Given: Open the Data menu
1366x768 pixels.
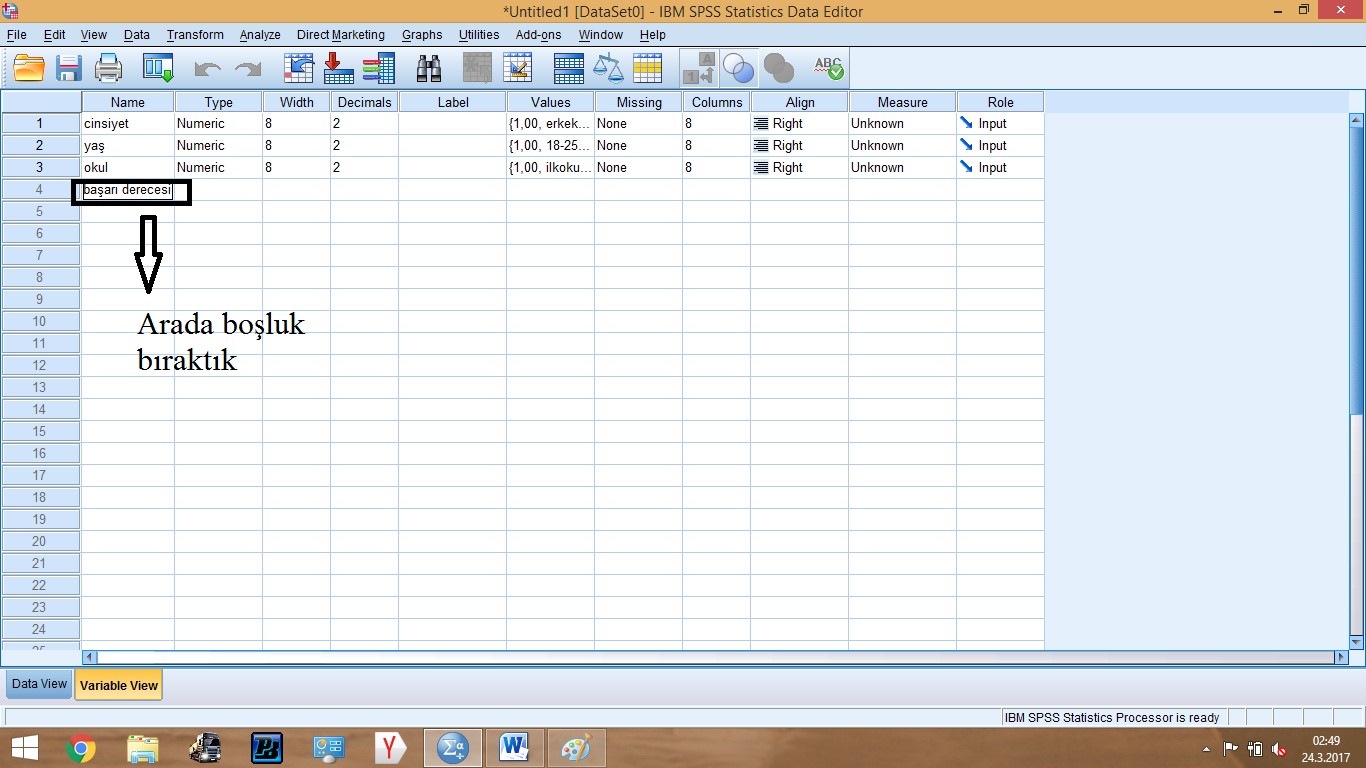Looking at the screenshot, I should pos(137,35).
